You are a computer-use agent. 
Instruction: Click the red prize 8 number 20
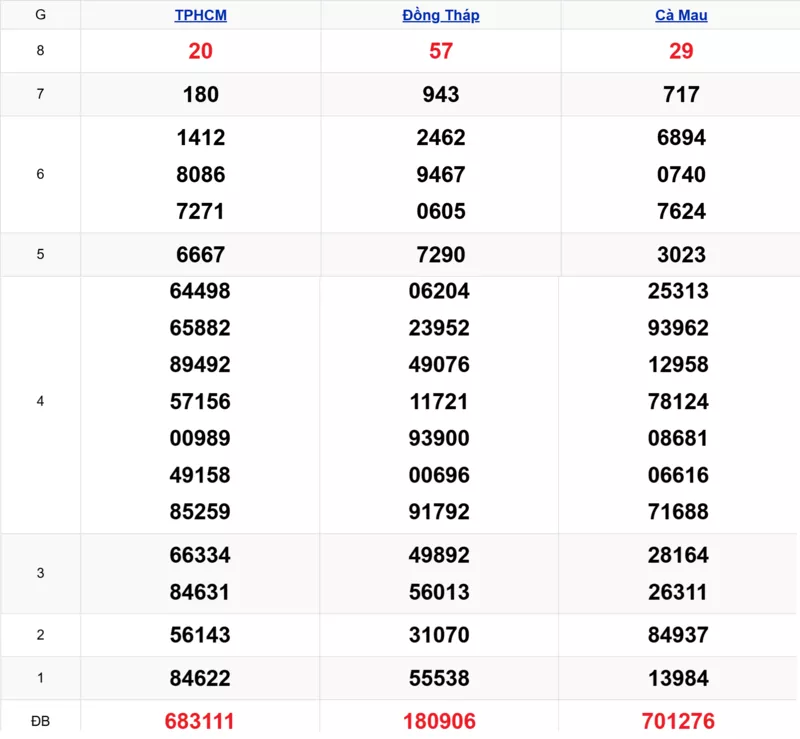click(x=200, y=51)
